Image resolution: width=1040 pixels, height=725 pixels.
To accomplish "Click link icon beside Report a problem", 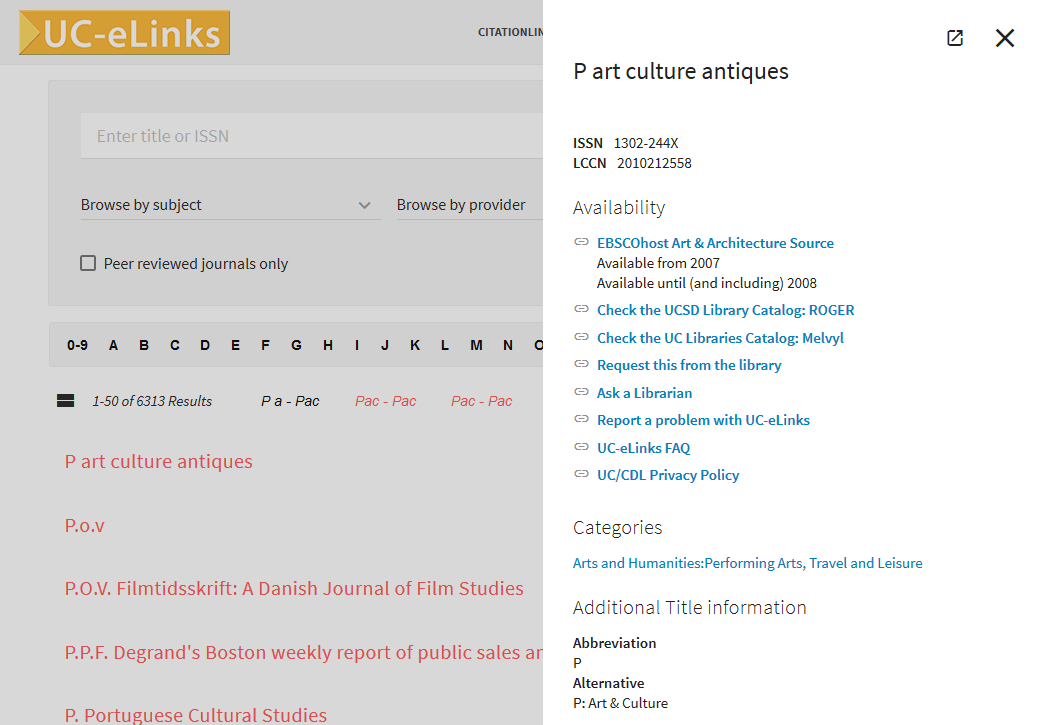I will (582, 419).
